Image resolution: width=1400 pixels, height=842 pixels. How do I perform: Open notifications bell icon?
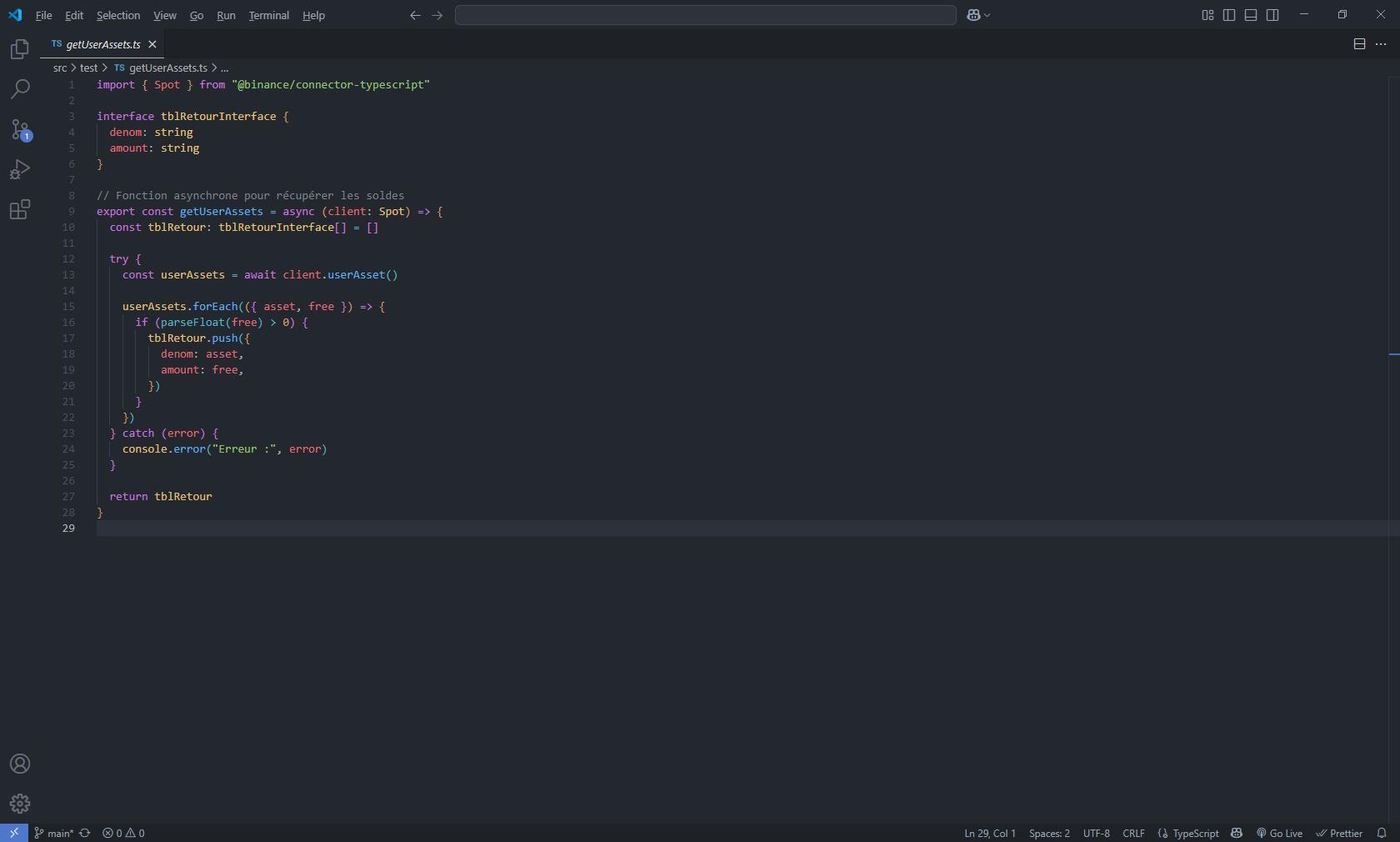(x=1382, y=833)
